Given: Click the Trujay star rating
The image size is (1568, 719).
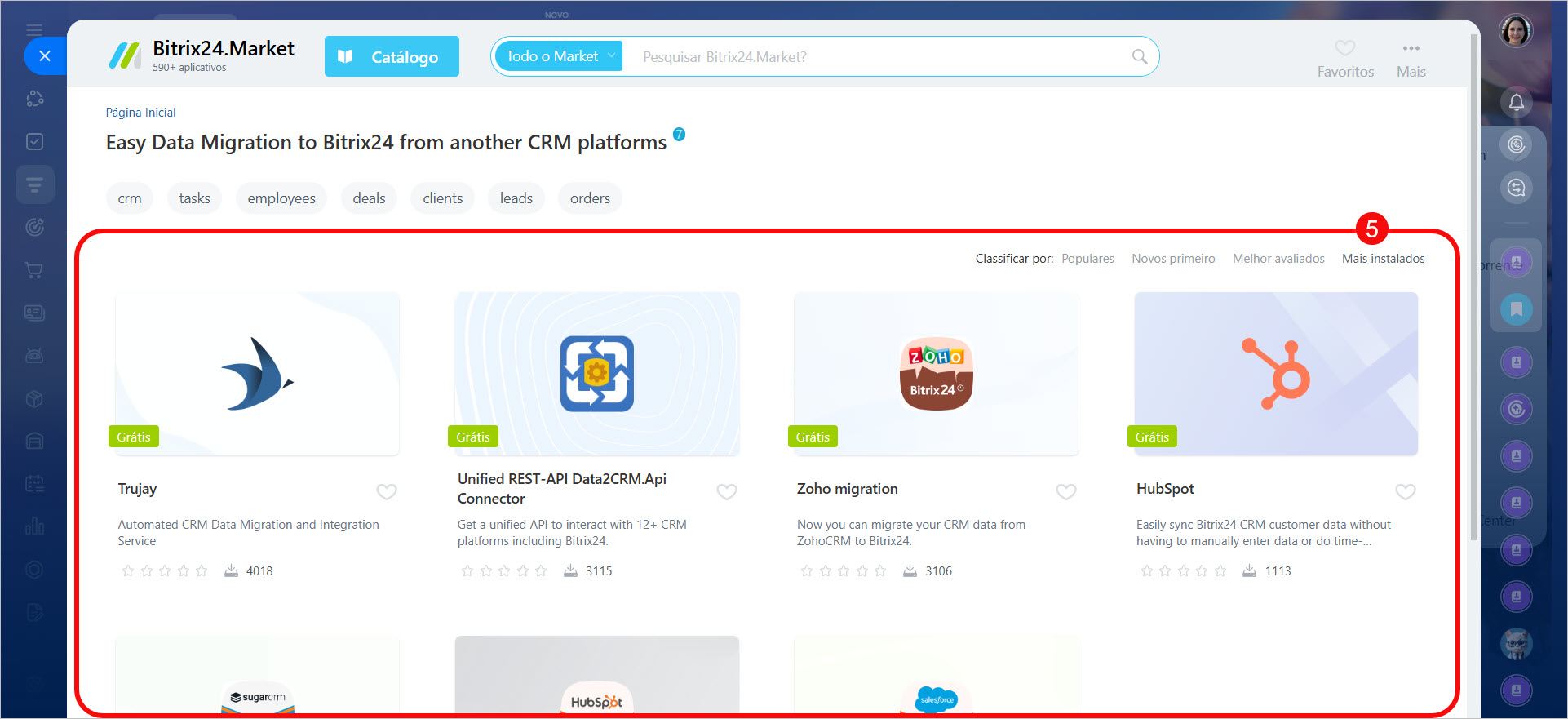Looking at the screenshot, I should pos(165,571).
